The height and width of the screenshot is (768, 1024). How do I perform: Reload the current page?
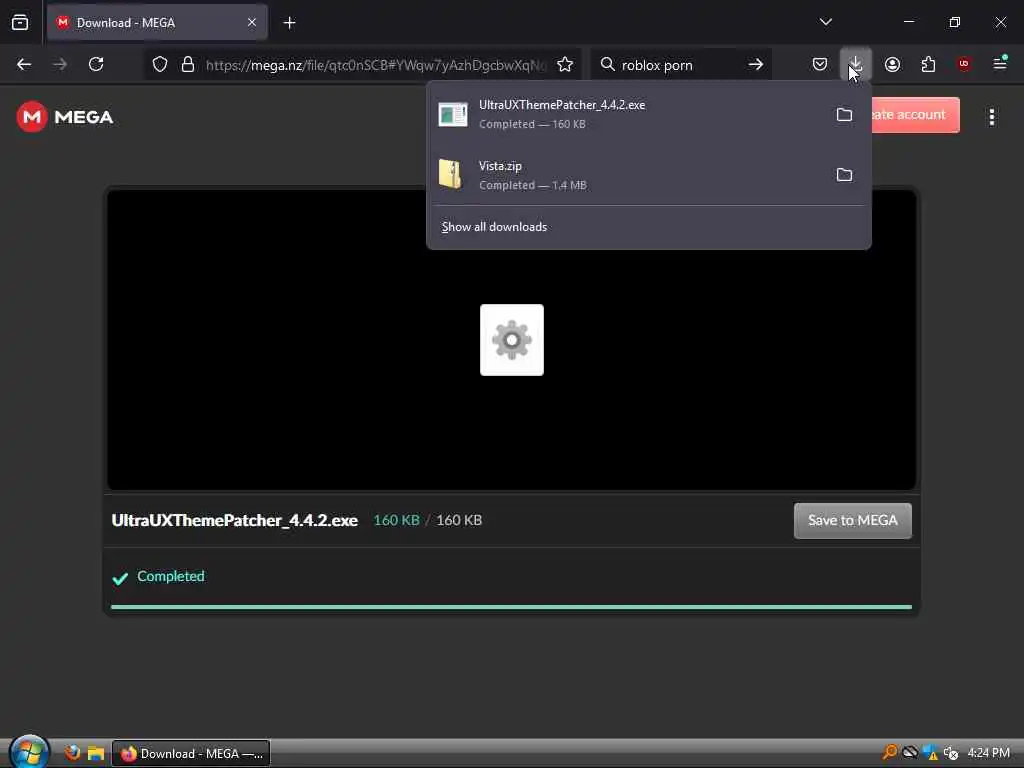point(96,64)
